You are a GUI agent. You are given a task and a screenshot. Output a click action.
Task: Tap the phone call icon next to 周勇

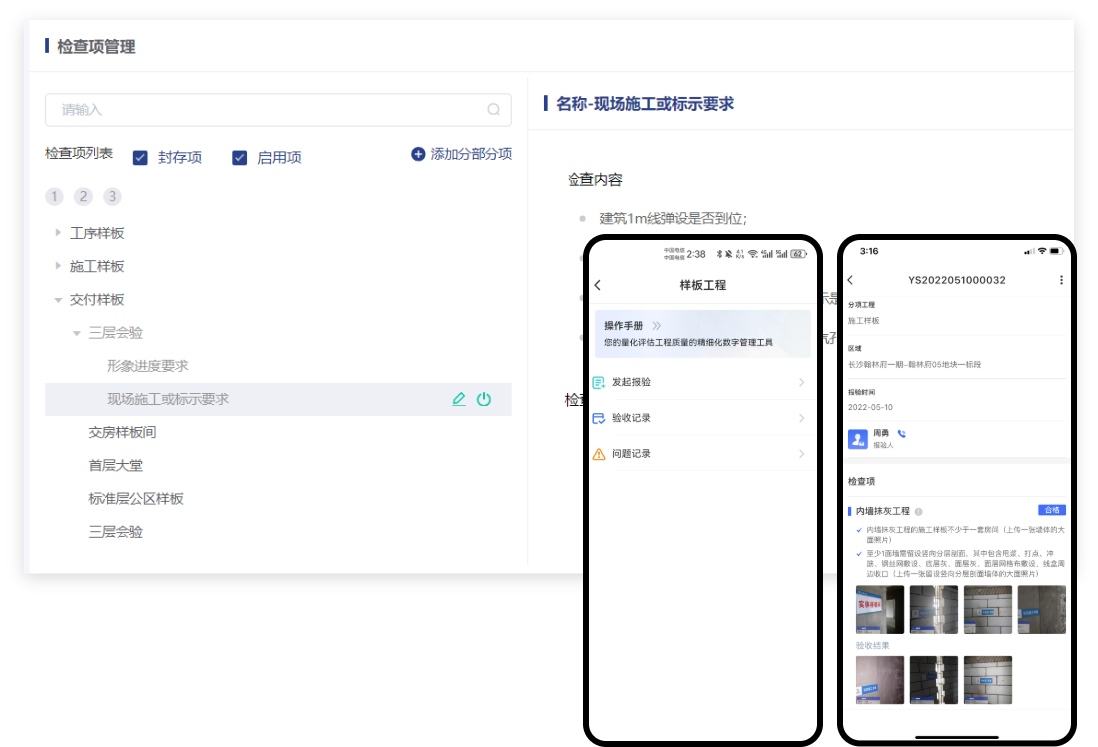pyautogui.click(x=901, y=433)
